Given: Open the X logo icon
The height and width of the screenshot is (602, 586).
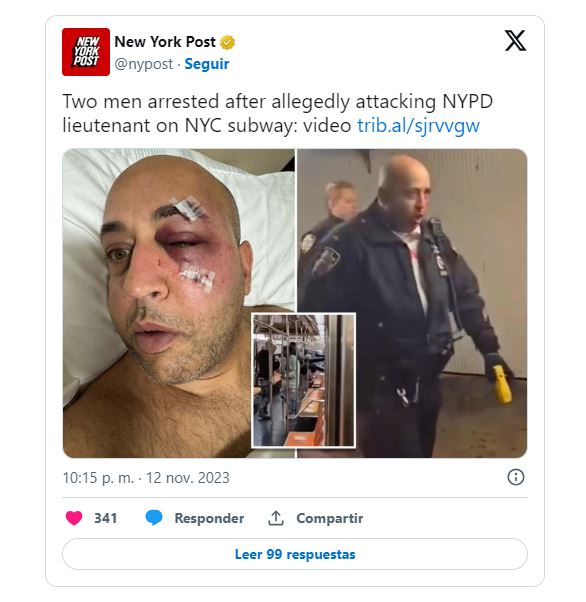Looking at the screenshot, I should coord(515,41).
